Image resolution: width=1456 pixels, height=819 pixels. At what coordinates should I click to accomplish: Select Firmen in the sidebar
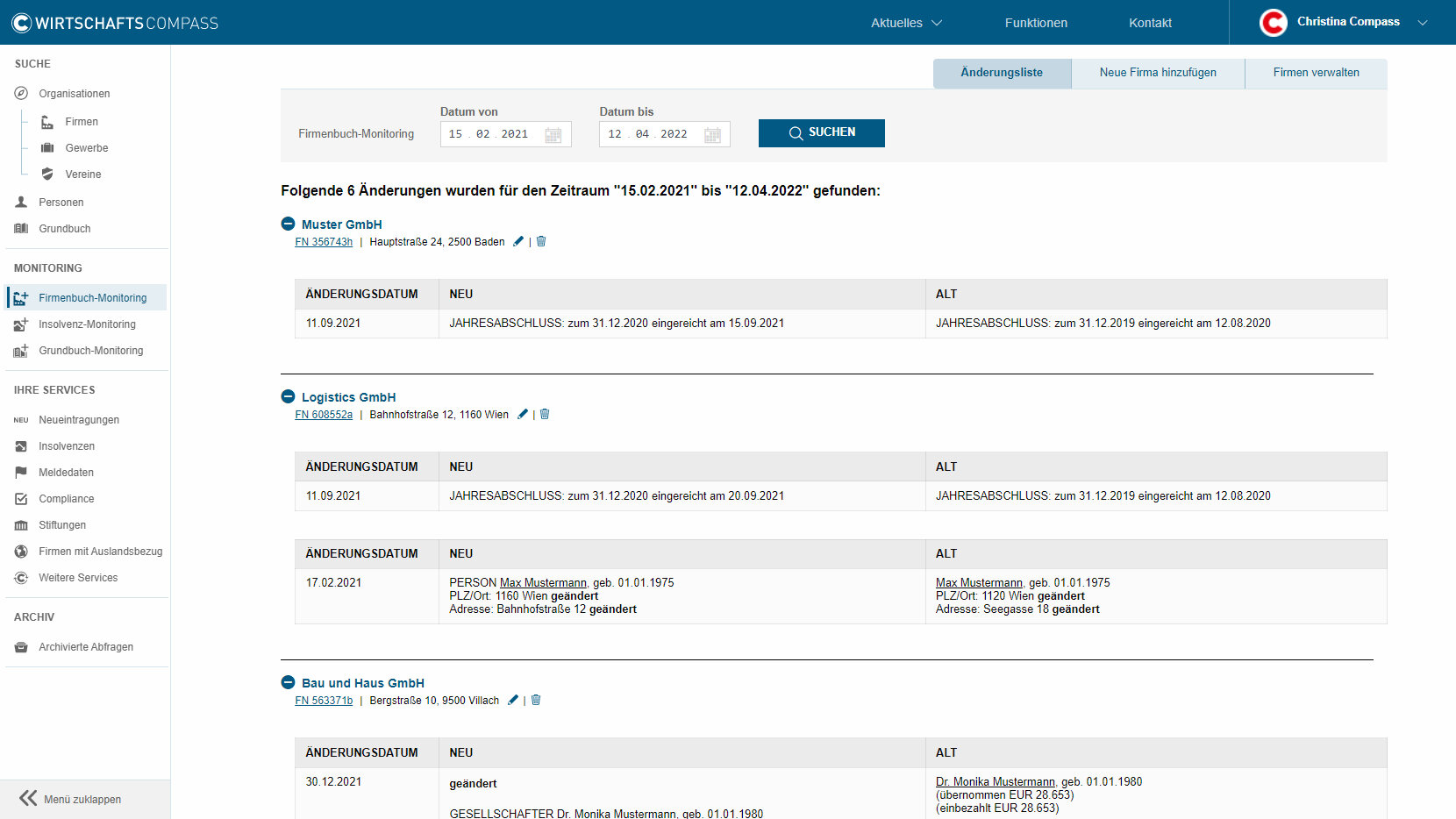[x=82, y=122]
